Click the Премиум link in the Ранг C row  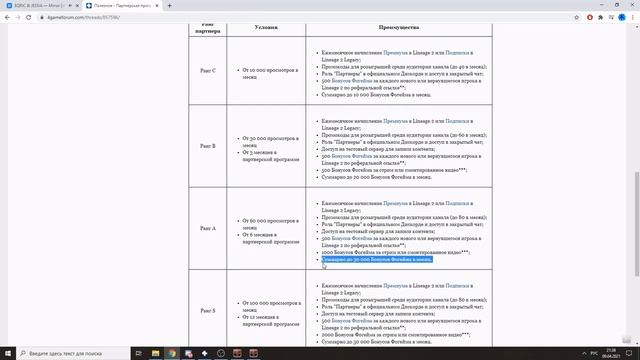coord(395,53)
